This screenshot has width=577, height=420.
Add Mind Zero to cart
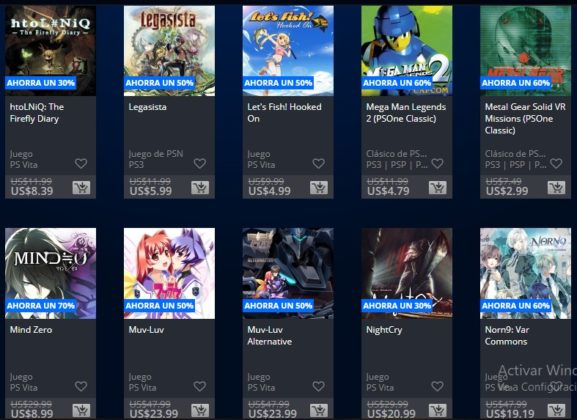click(x=81, y=410)
